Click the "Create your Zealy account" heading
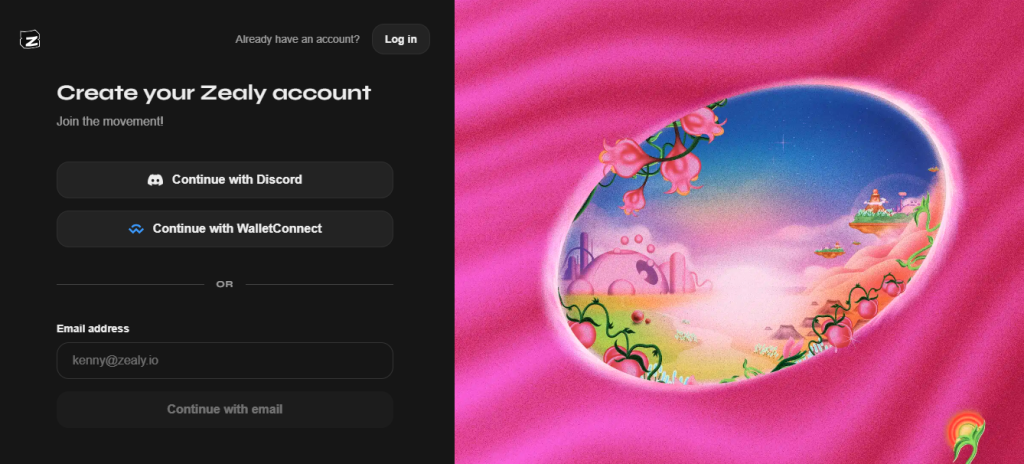This screenshot has width=1024, height=464. click(214, 93)
